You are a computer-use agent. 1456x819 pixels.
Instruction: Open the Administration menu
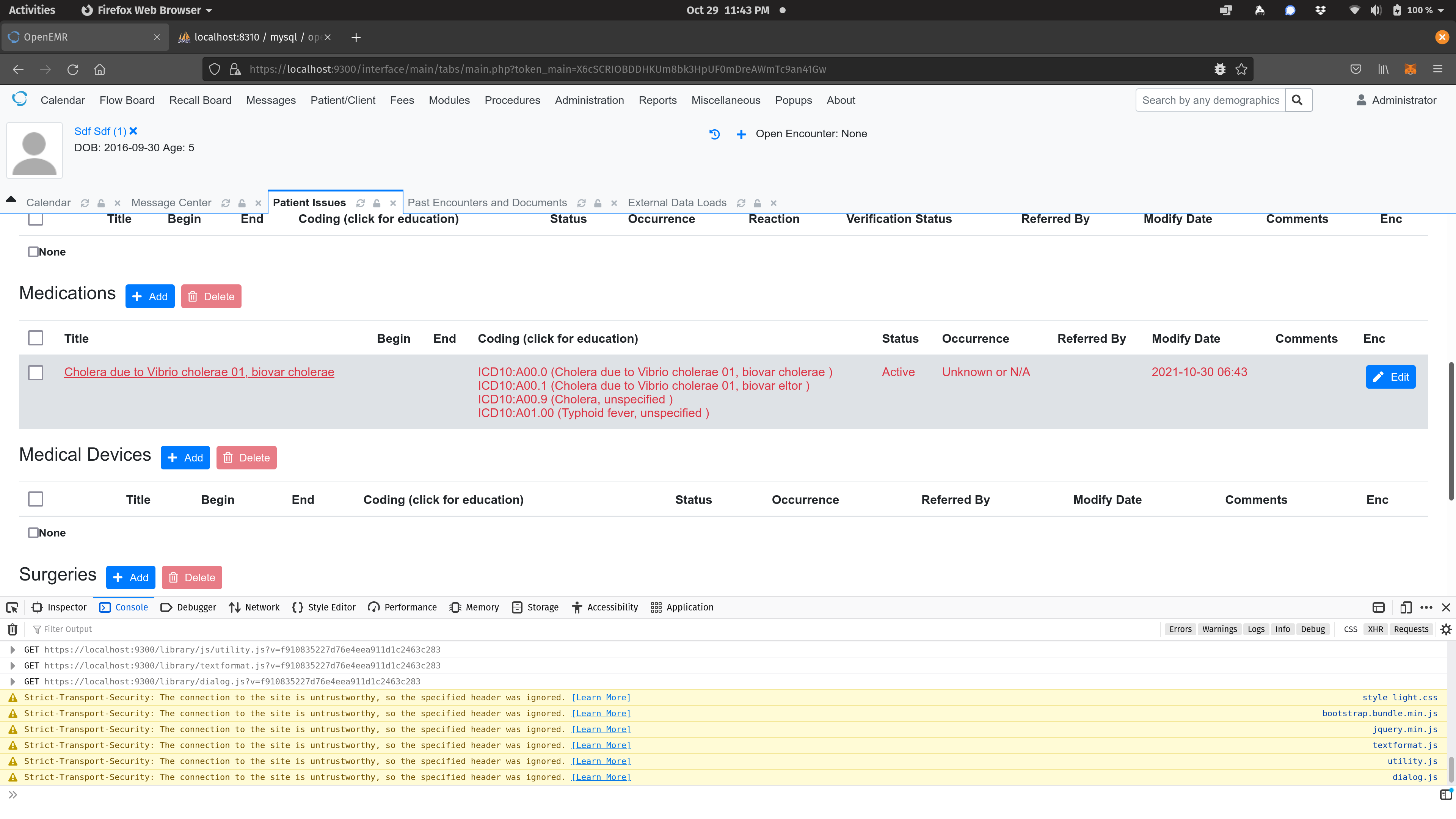pos(589,100)
